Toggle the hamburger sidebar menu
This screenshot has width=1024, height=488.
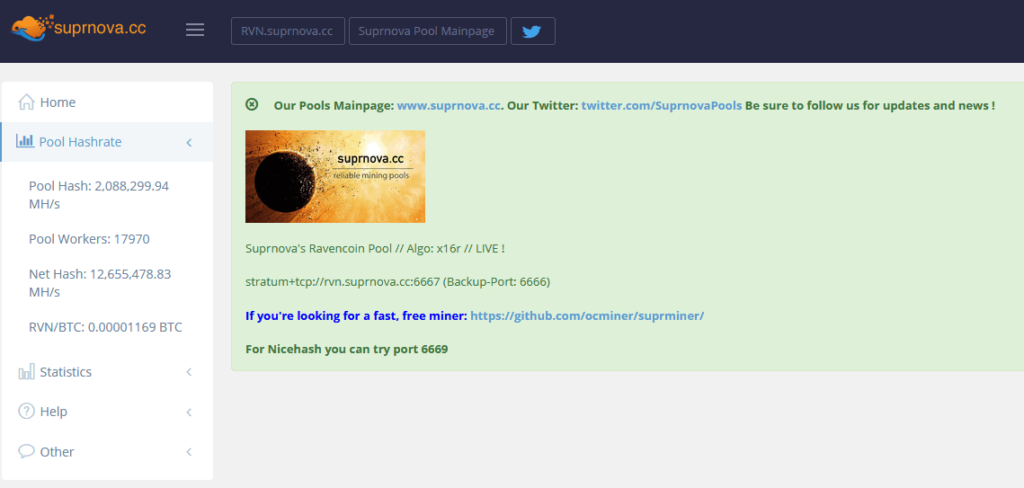[x=195, y=30]
